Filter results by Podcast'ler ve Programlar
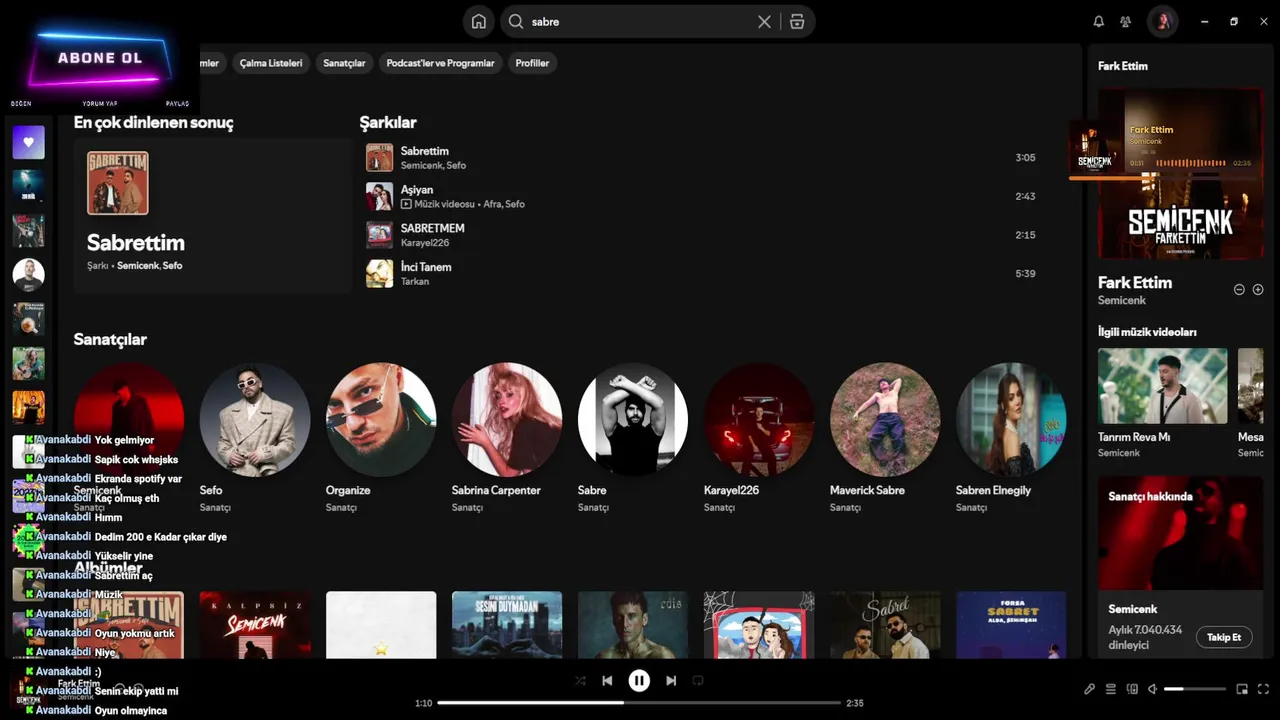Image resolution: width=1280 pixels, height=720 pixels. (440, 63)
